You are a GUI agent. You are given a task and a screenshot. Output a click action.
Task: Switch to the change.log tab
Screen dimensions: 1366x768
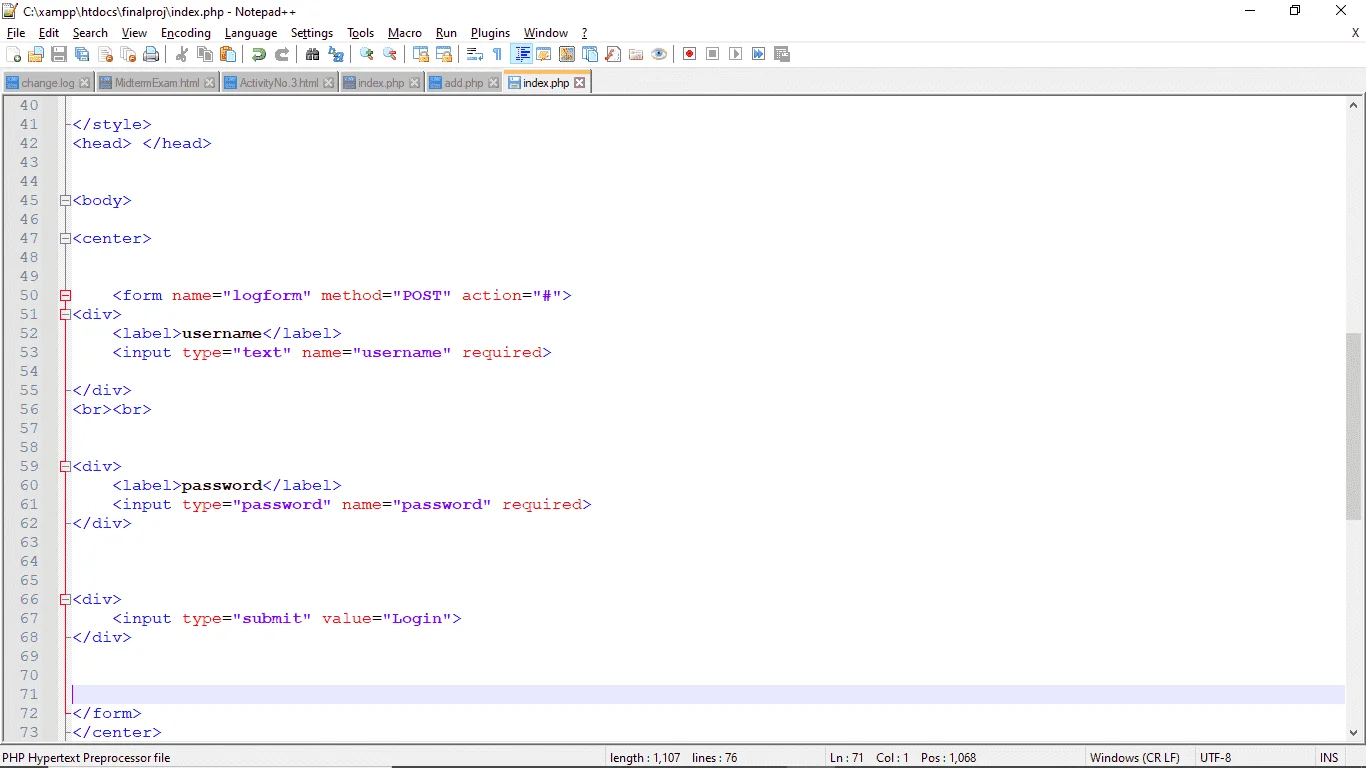[x=48, y=83]
